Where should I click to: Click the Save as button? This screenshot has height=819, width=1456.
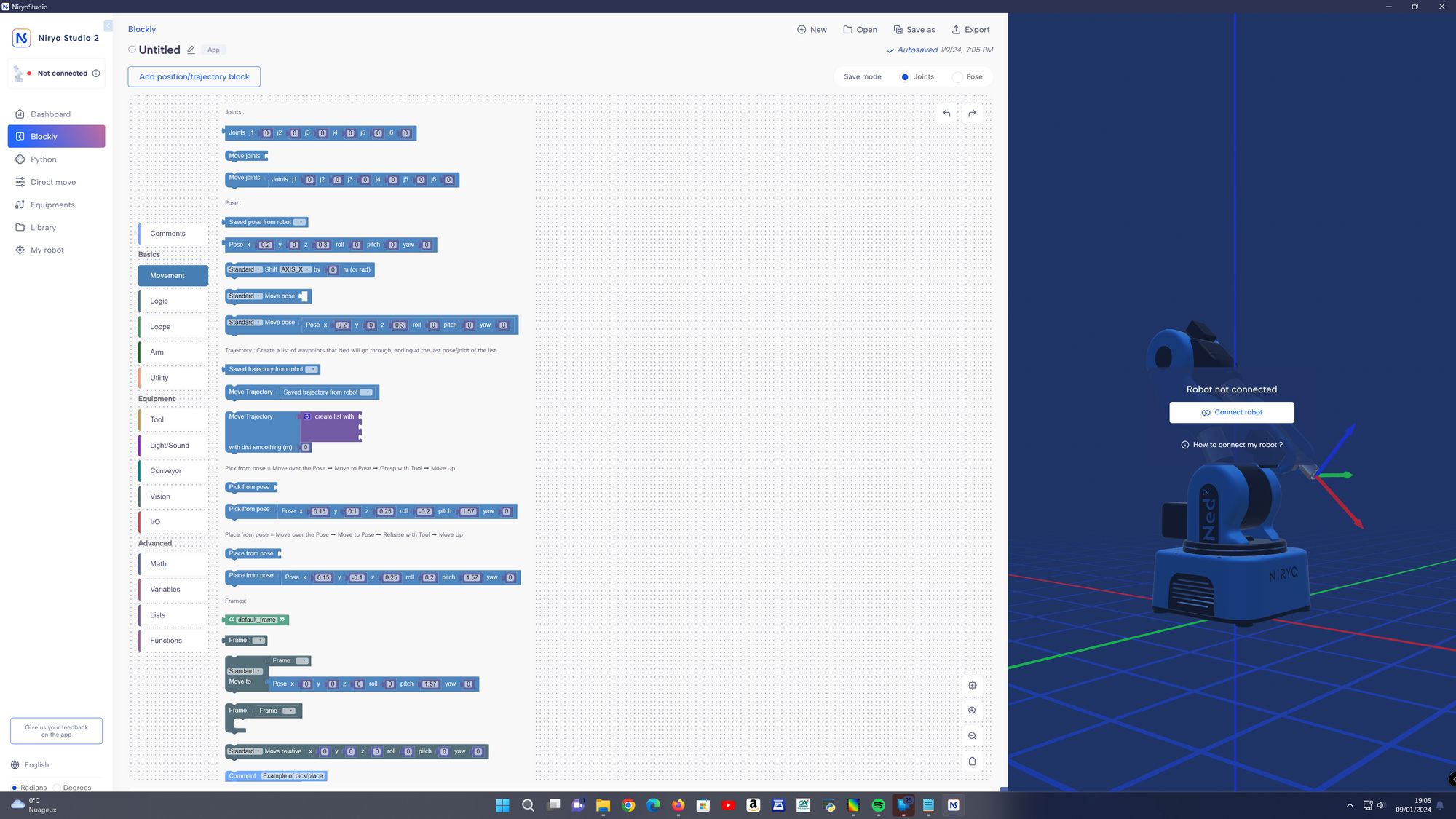pos(914,30)
